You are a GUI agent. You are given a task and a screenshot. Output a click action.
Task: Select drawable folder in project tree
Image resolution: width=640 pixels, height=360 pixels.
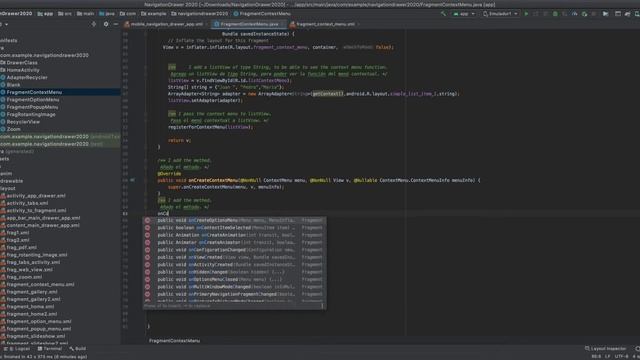click(11, 181)
